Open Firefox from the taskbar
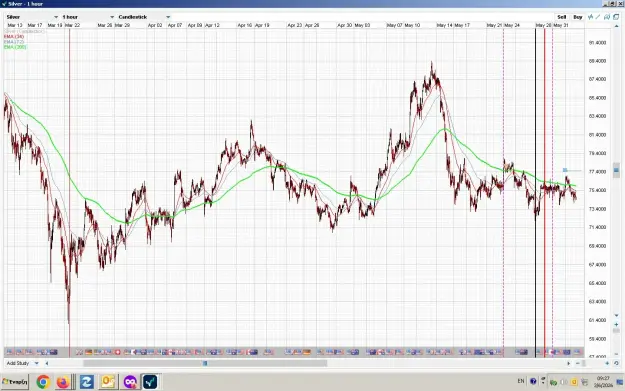Screen dimensions: 625x391 pyautogui.click(x=63, y=382)
